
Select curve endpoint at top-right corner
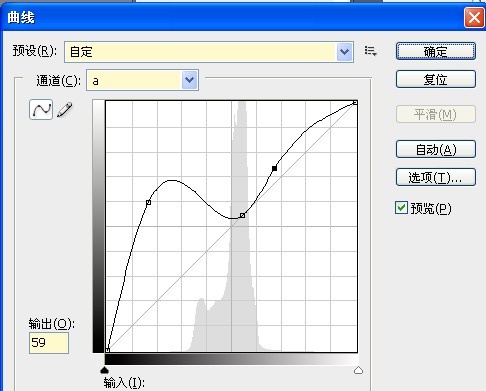click(355, 103)
